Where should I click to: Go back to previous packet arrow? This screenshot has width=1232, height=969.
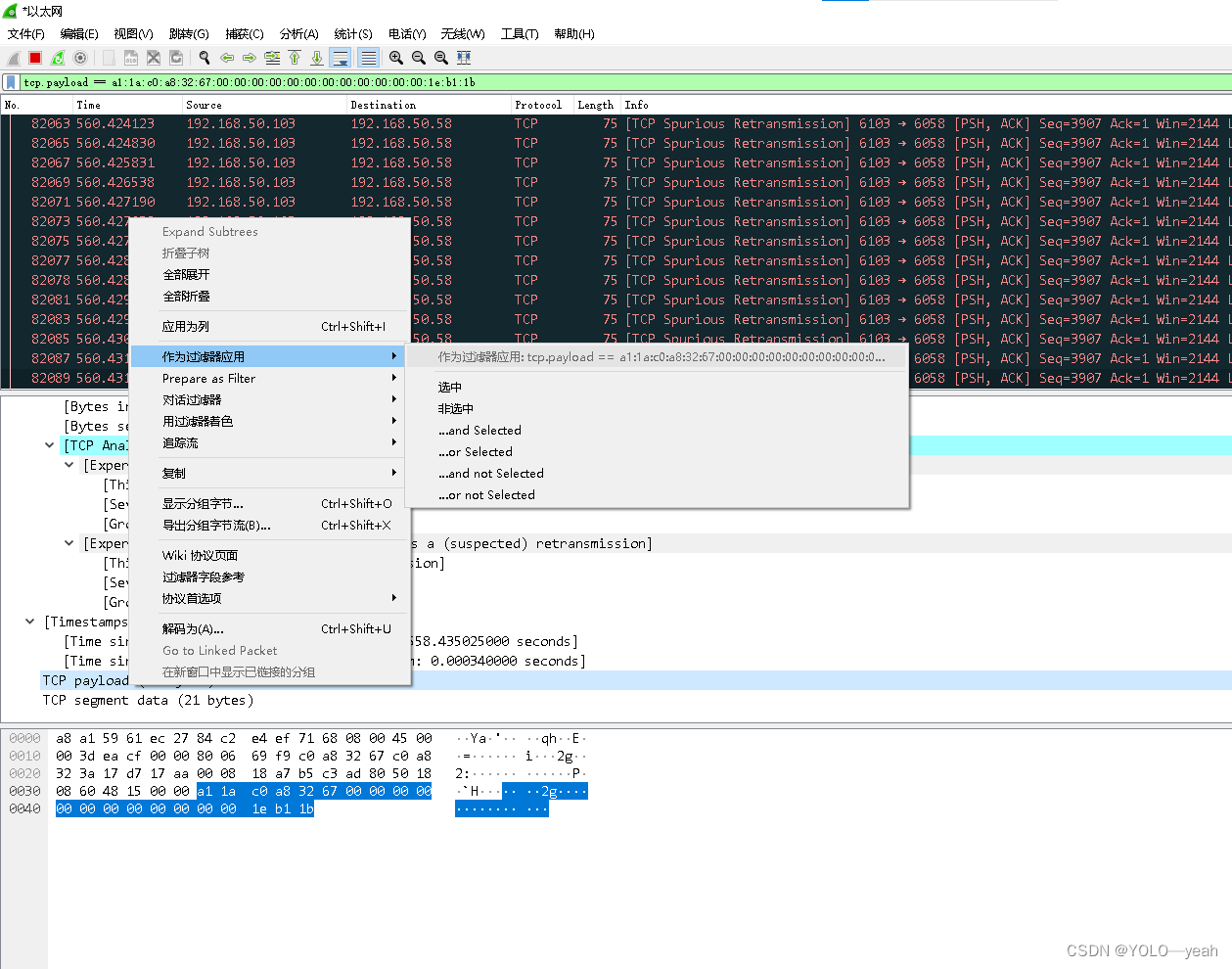[227, 58]
